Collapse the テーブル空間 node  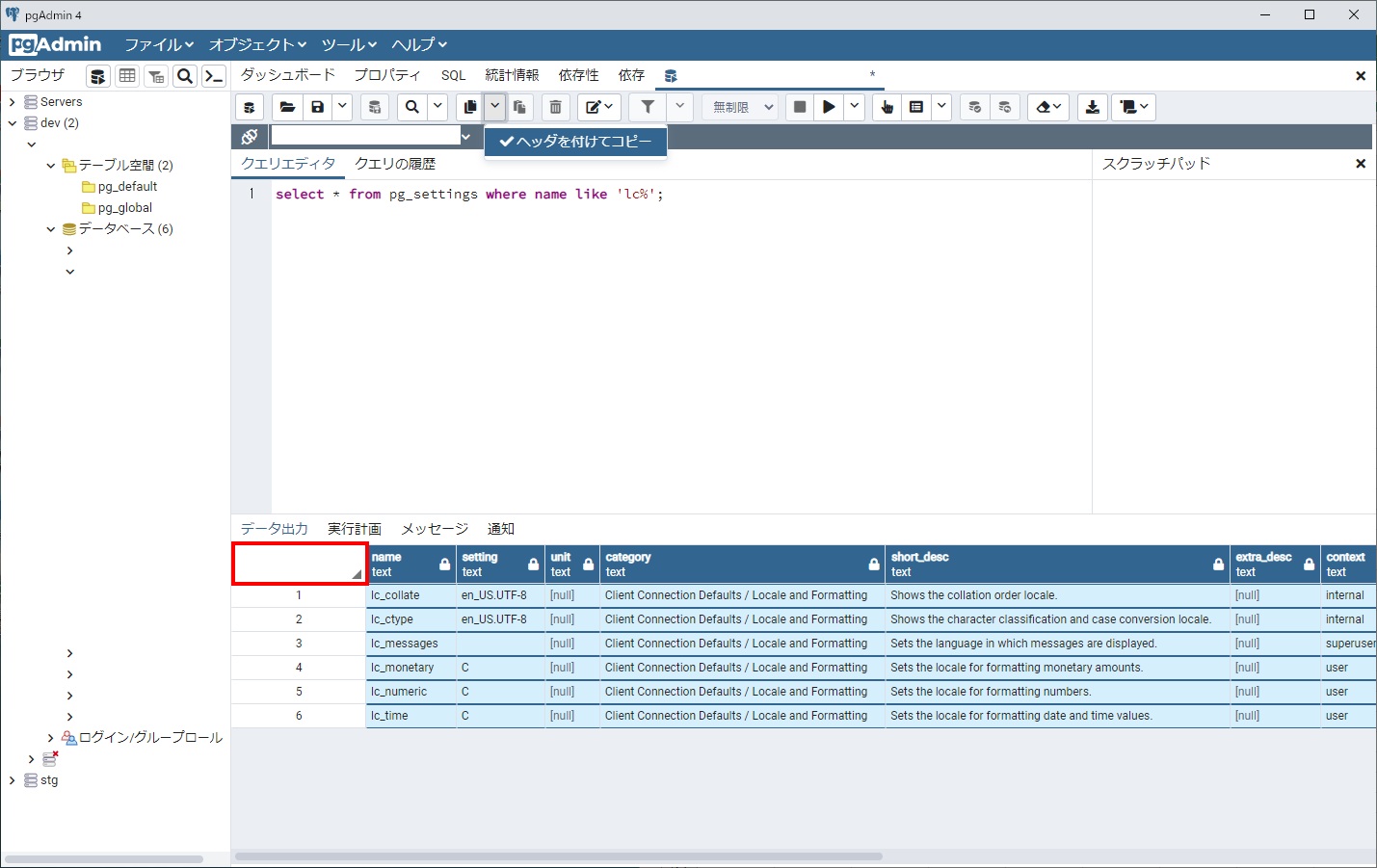(x=50, y=165)
